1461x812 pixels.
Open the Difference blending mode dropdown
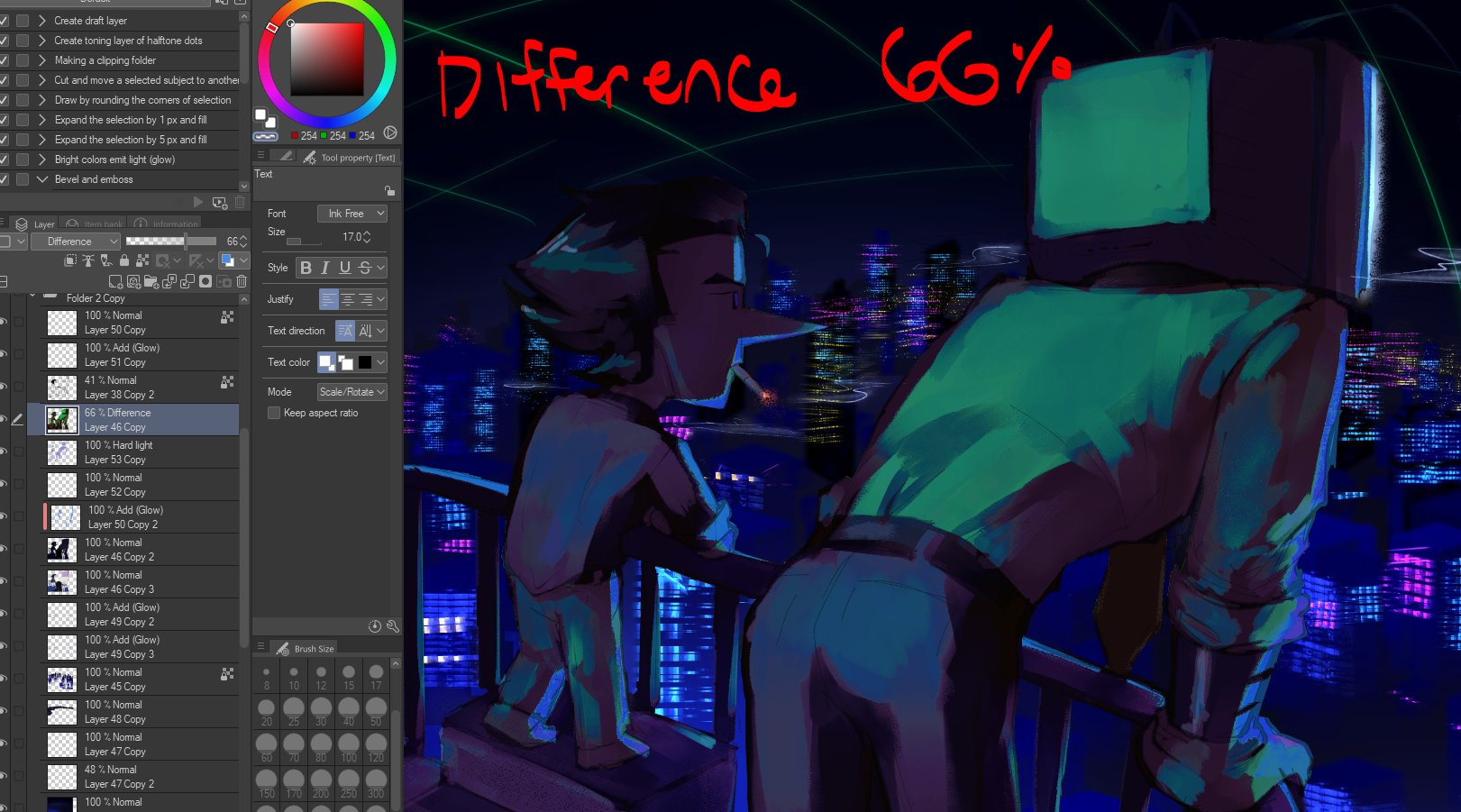[76, 242]
